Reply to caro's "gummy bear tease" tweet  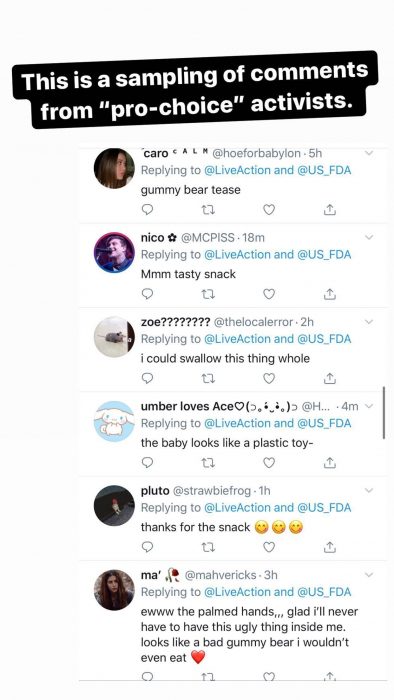click(x=147, y=209)
